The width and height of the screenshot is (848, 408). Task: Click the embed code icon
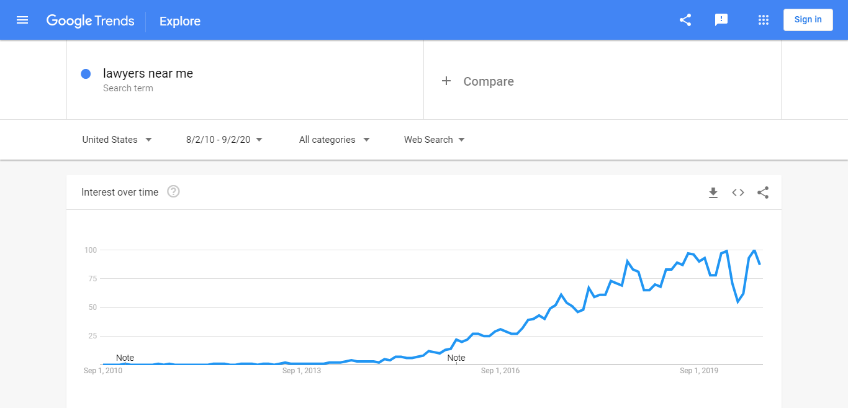[x=738, y=192]
